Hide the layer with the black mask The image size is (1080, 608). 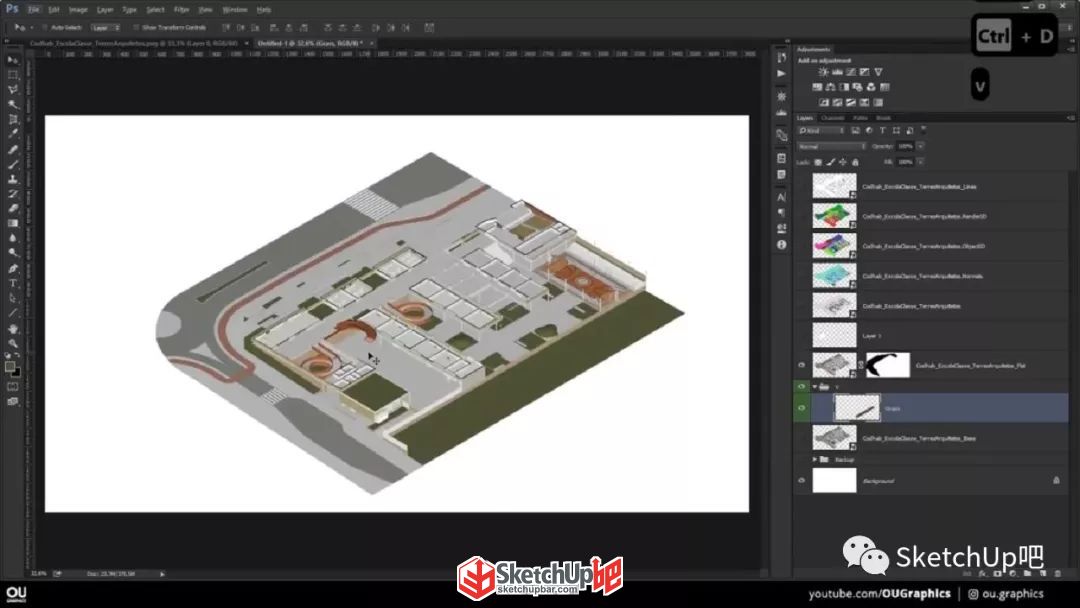pyautogui.click(x=801, y=366)
